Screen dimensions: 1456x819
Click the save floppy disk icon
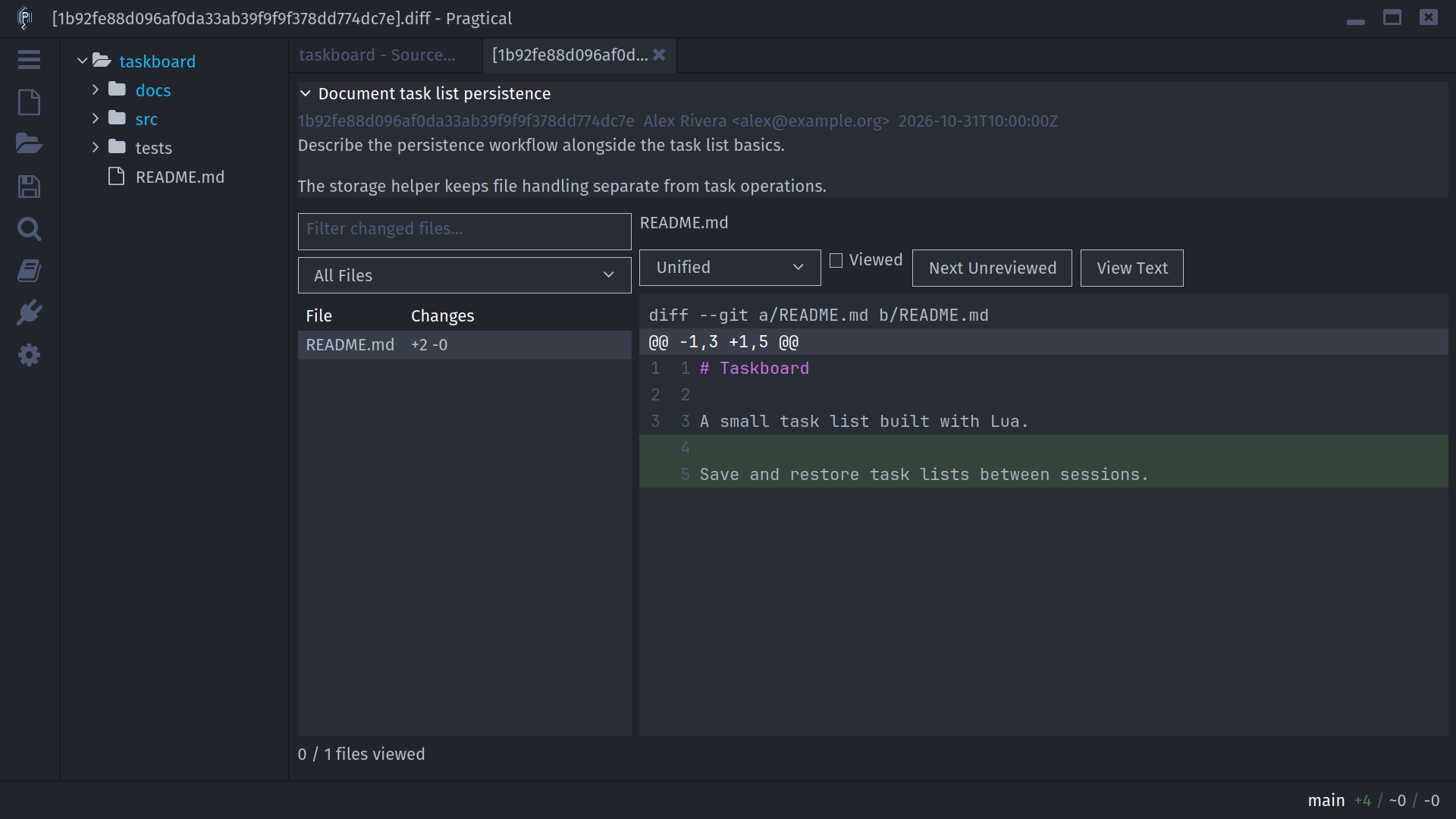tap(29, 187)
